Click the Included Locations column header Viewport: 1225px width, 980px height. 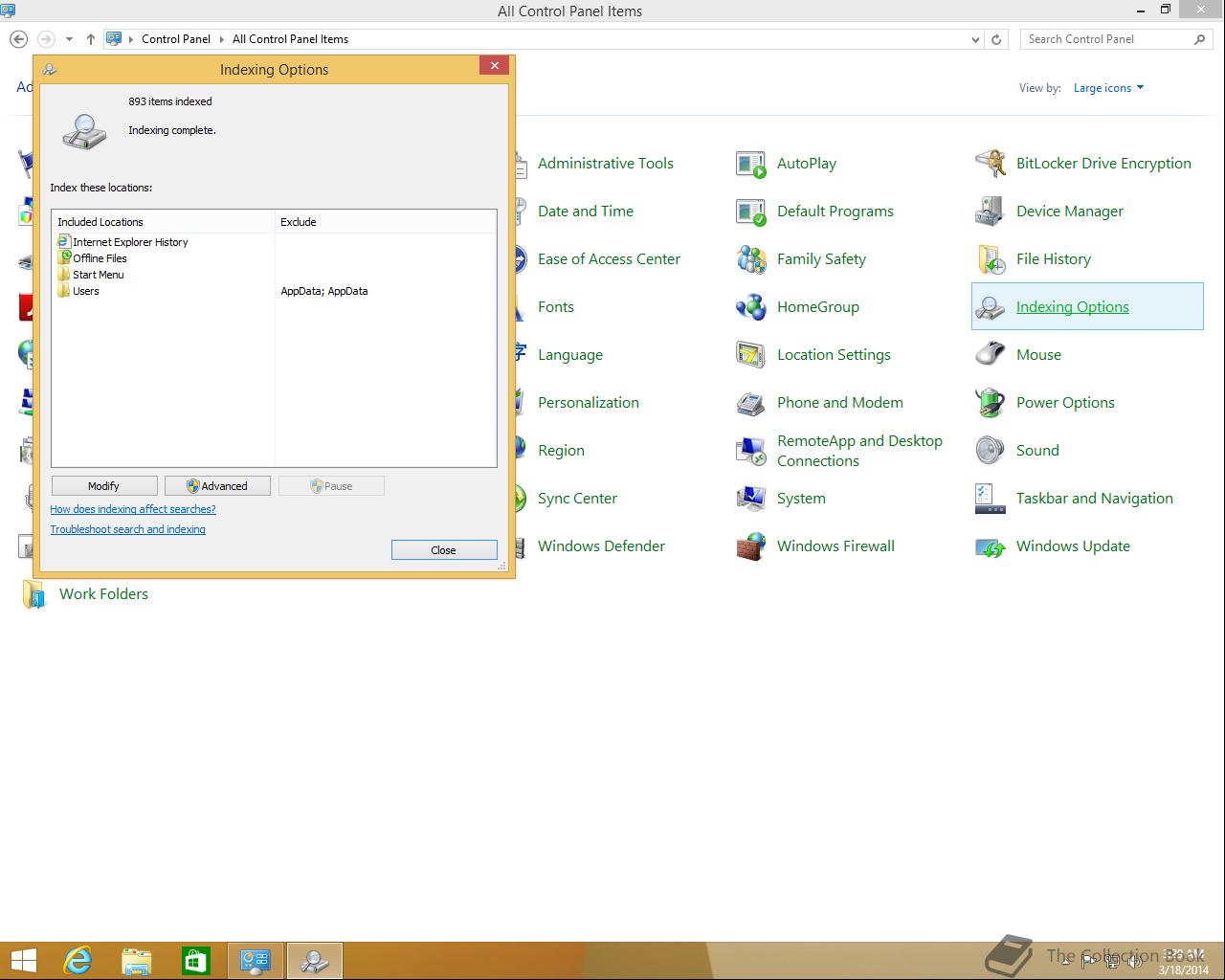(x=164, y=222)
